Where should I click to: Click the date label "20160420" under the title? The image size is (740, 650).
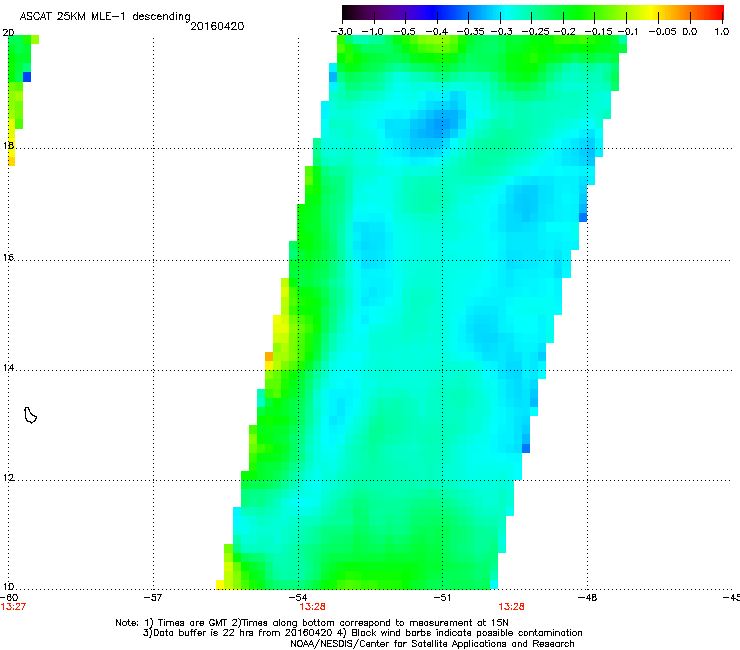pos(217,26)
